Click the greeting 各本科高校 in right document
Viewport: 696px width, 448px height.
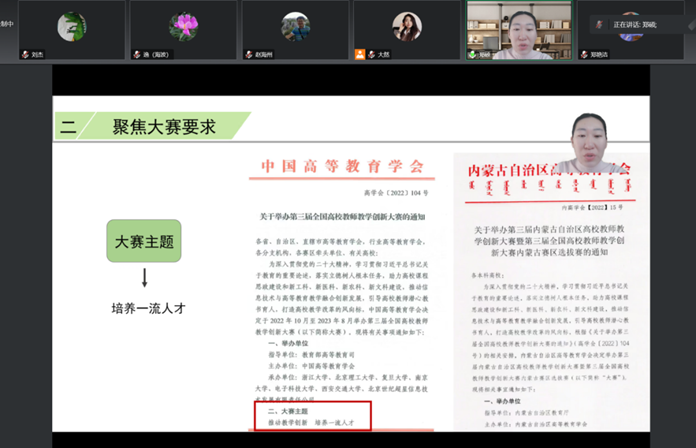click(x=487, y=276)
